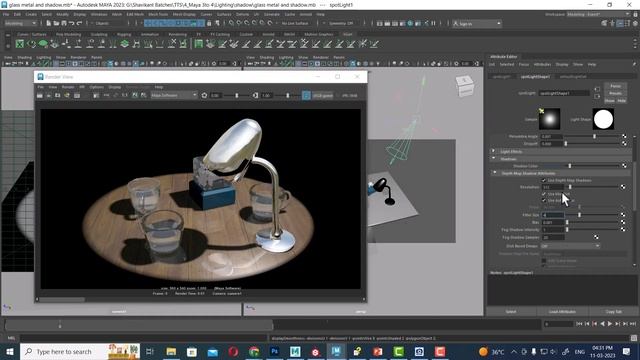The width and height of the screenshot is (640, 360).
Task: Click the view cube in the perspective viewport
Action: coord(465,86)
